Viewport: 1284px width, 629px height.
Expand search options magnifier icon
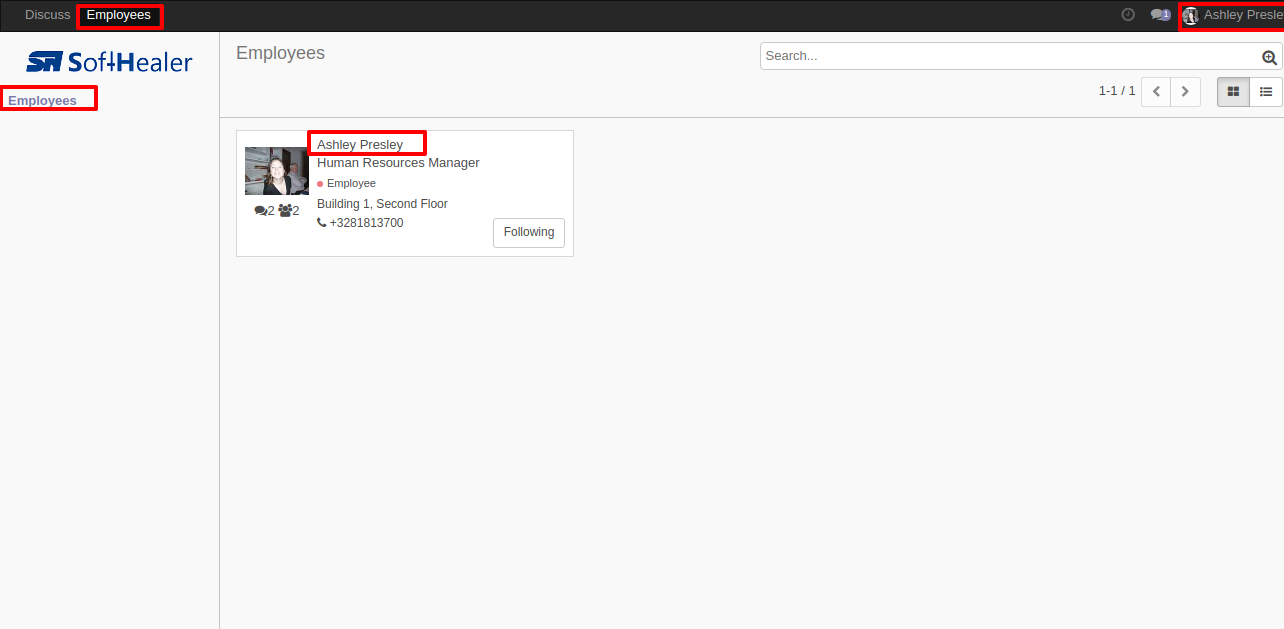(1270, 57)
